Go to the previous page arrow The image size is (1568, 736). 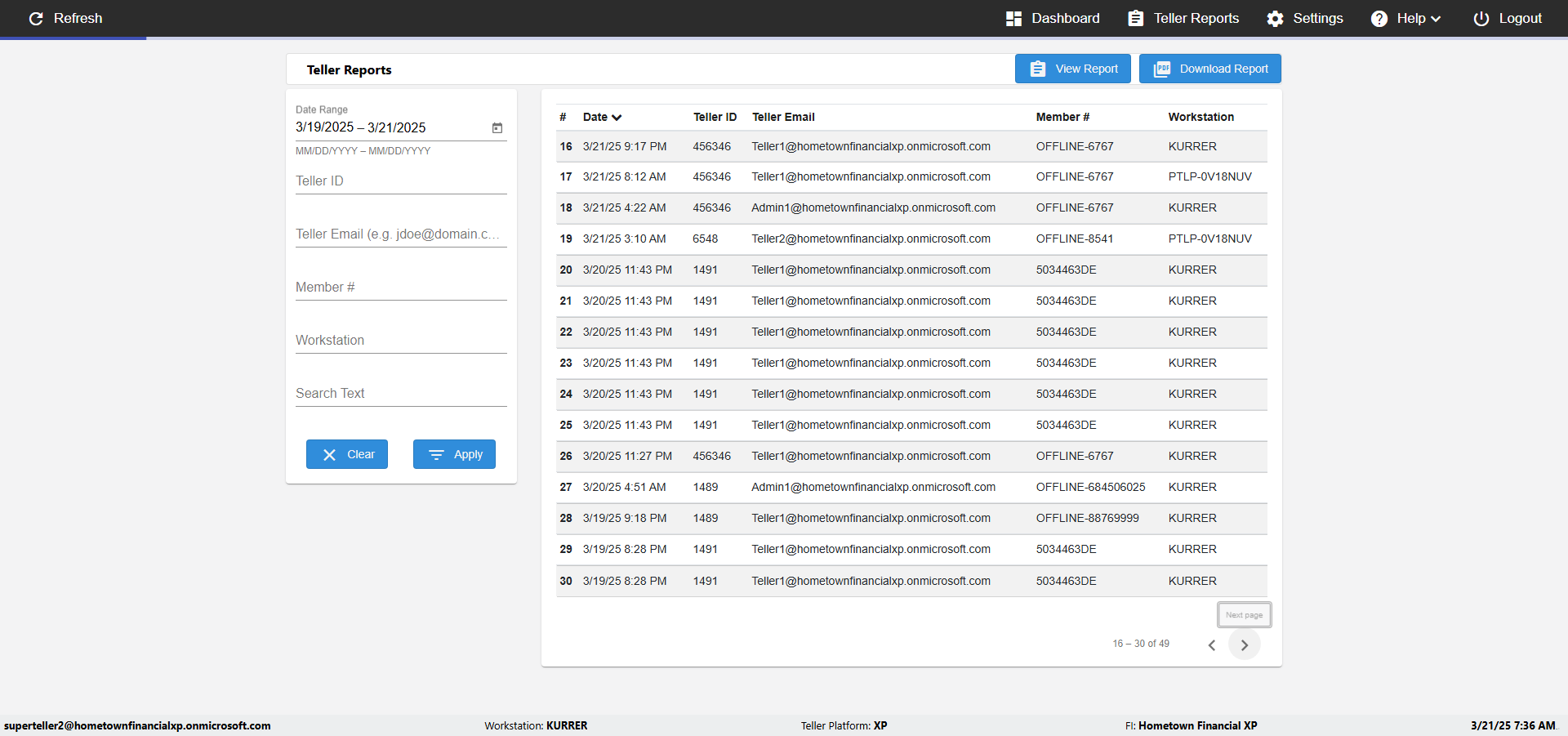coord(1212,645)
